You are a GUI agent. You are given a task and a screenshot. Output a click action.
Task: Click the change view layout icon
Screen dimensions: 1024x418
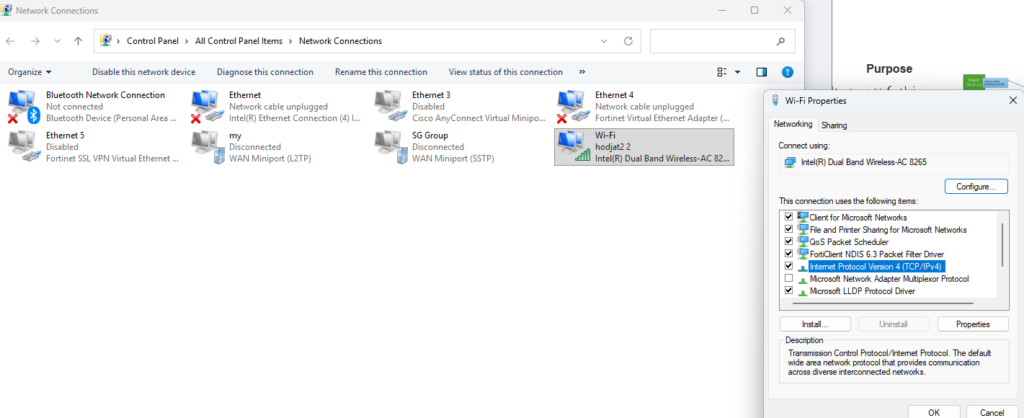click(722, 72)
